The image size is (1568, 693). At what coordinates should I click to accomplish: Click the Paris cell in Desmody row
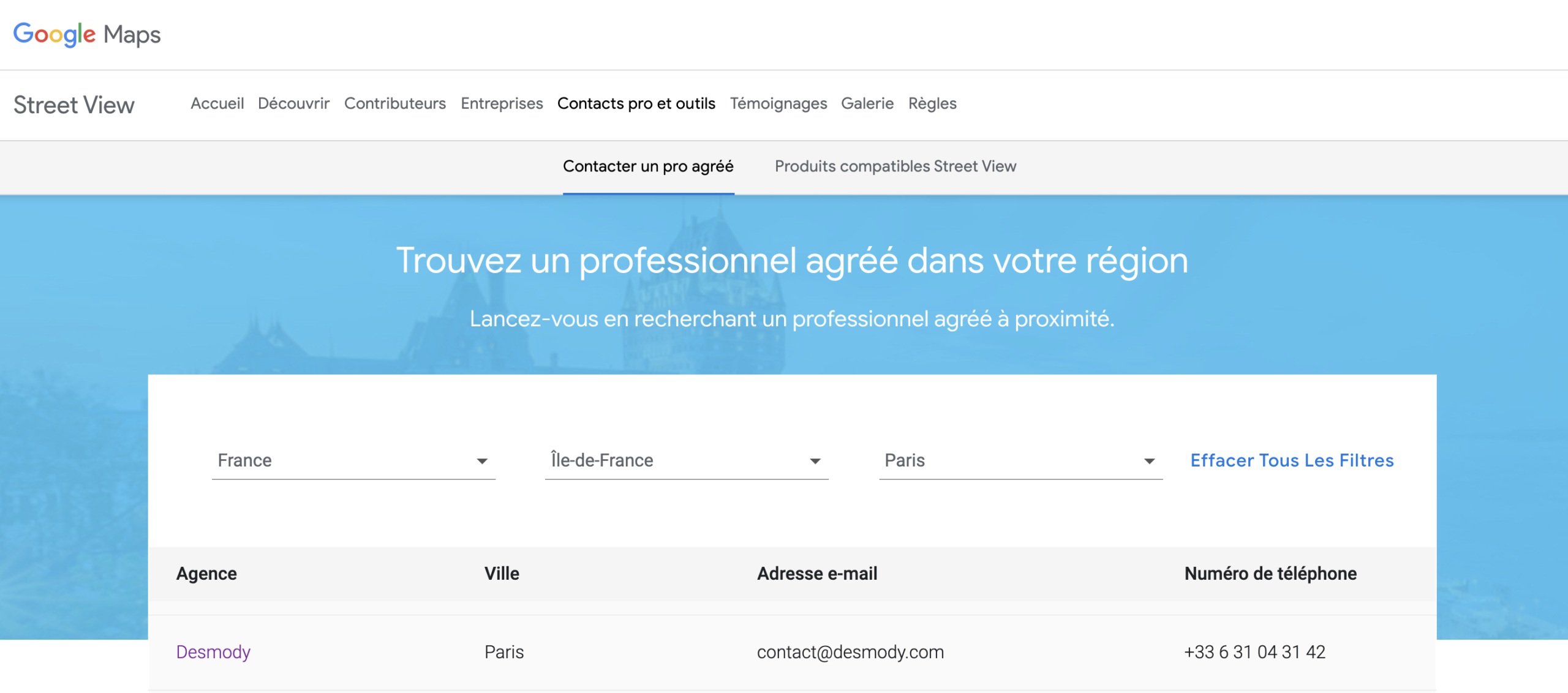(x=503, y=652)
